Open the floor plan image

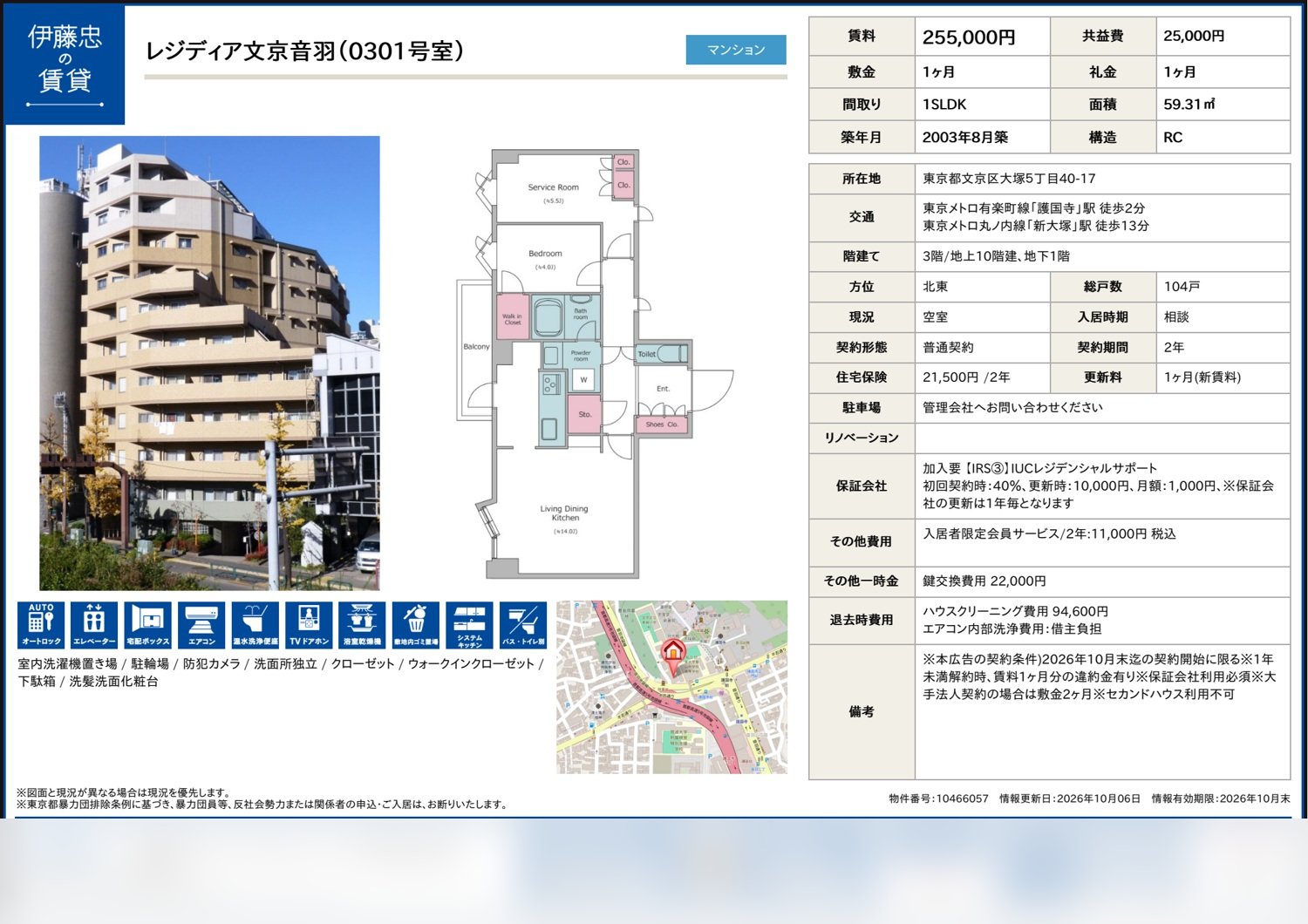point(595,363)
